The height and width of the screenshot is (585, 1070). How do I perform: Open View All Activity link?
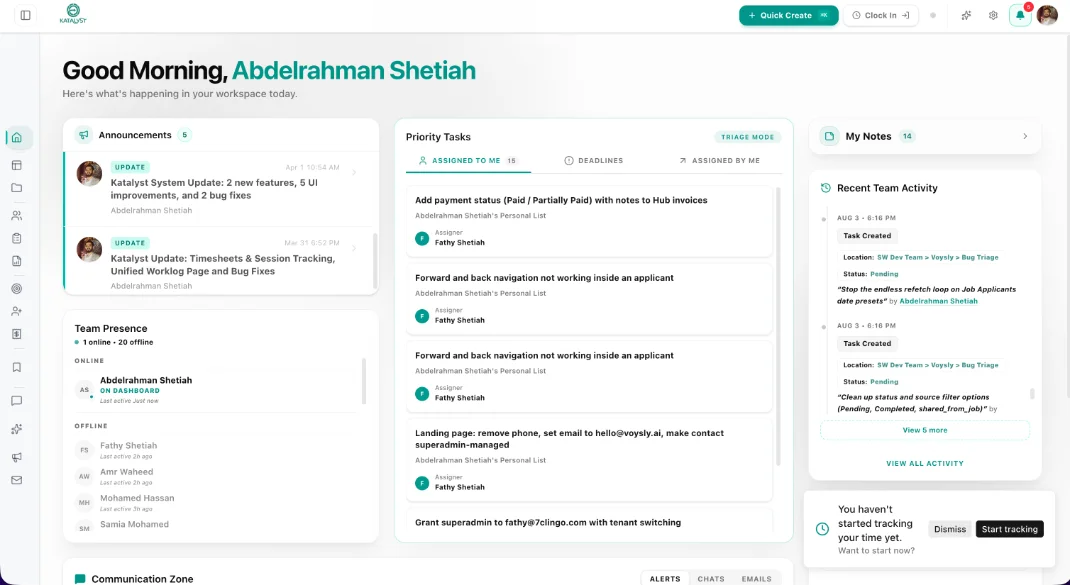[x=925, y=463]
